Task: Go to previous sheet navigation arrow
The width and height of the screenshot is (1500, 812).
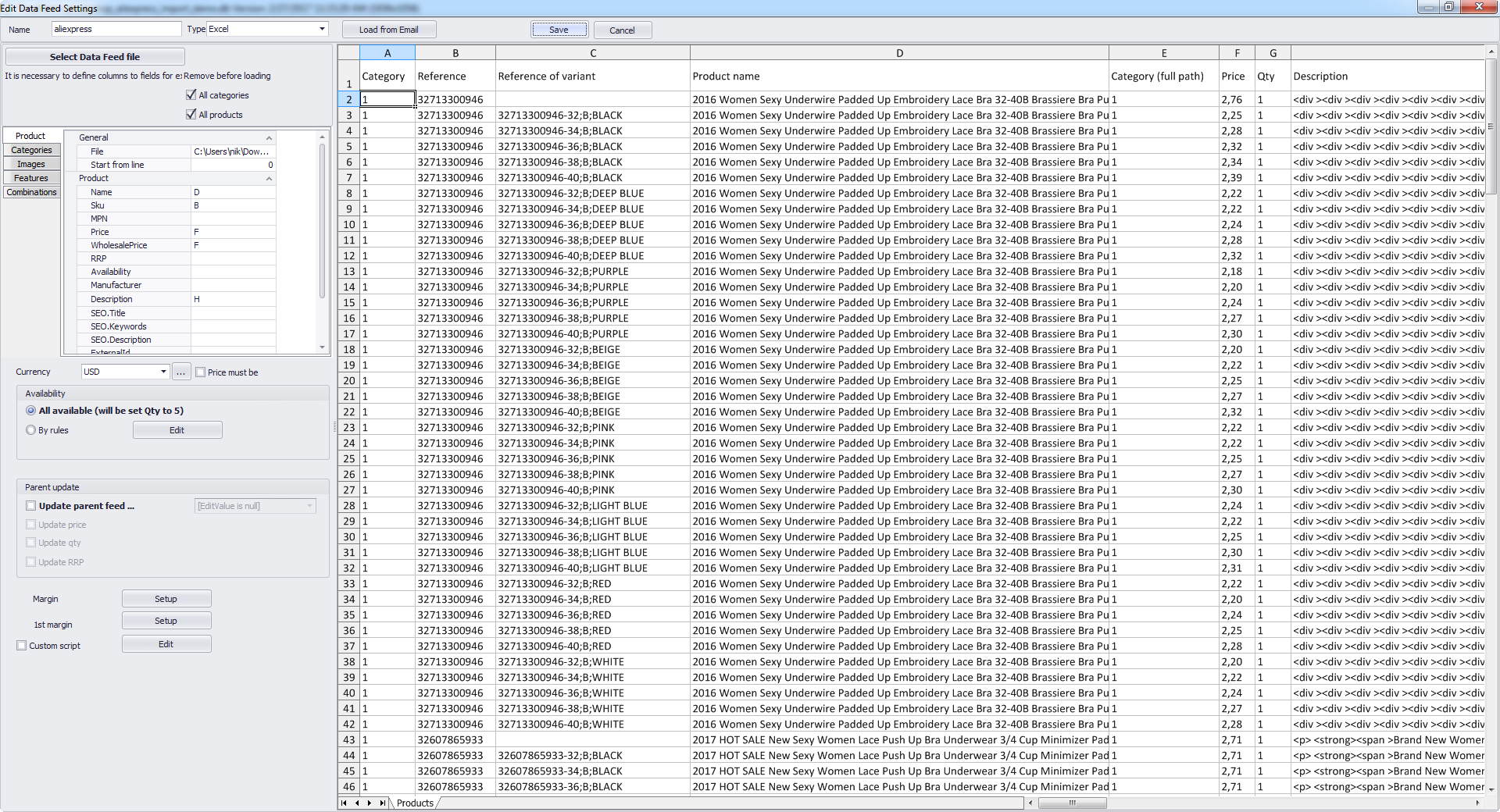Action: coord(357,803)
